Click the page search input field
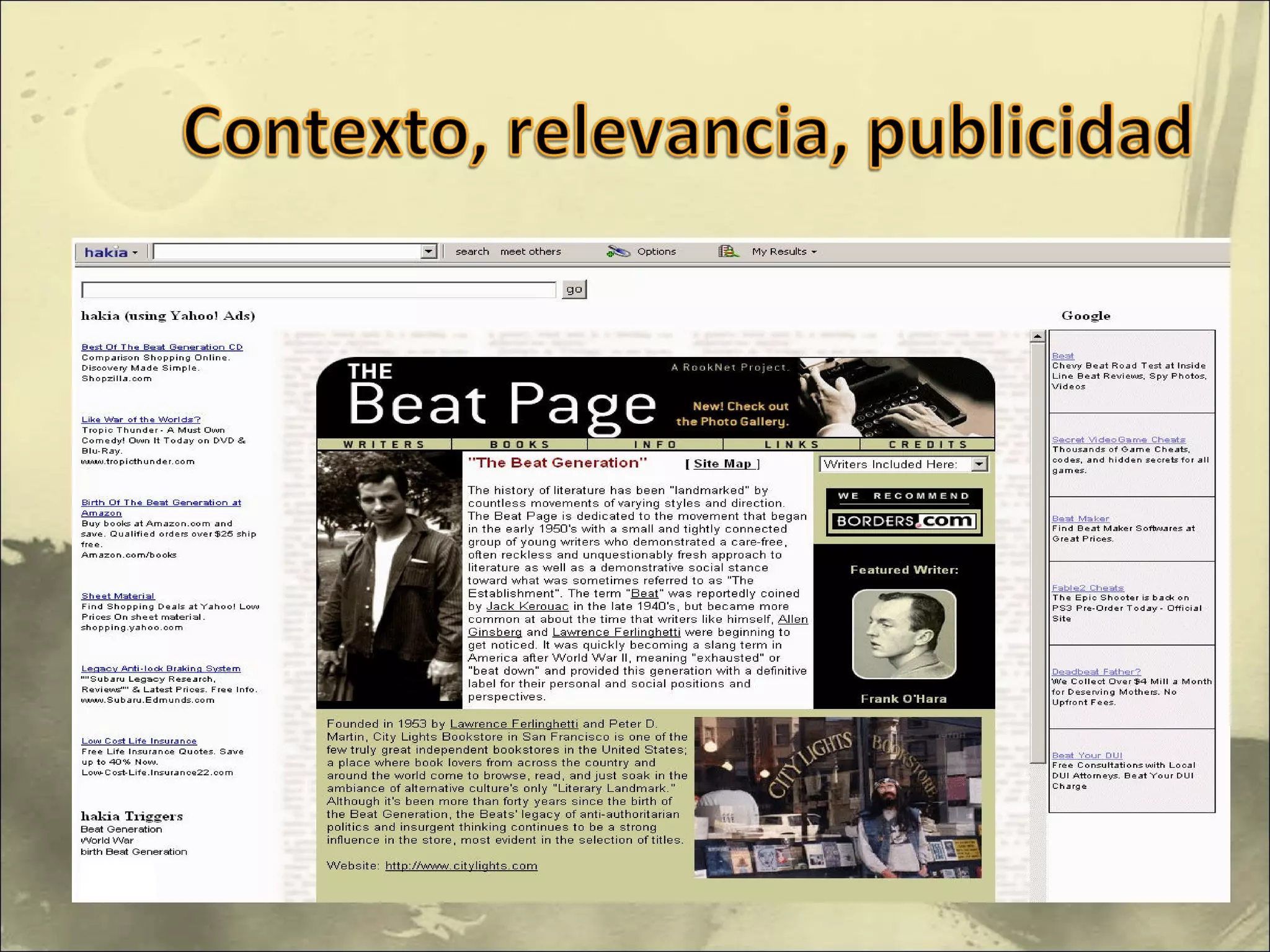Screen dimensions: 1270x952 [x=319, y=289]
